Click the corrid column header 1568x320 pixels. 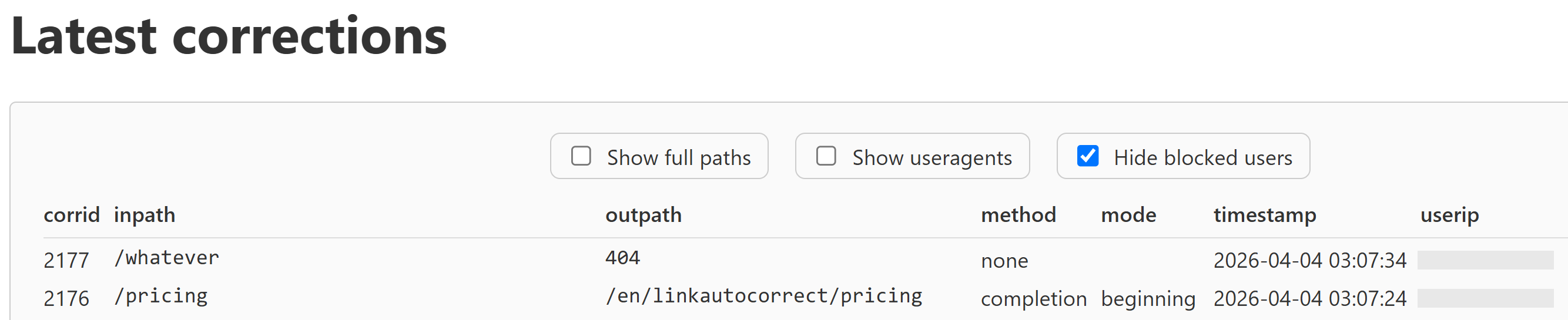tap(71, 215)
